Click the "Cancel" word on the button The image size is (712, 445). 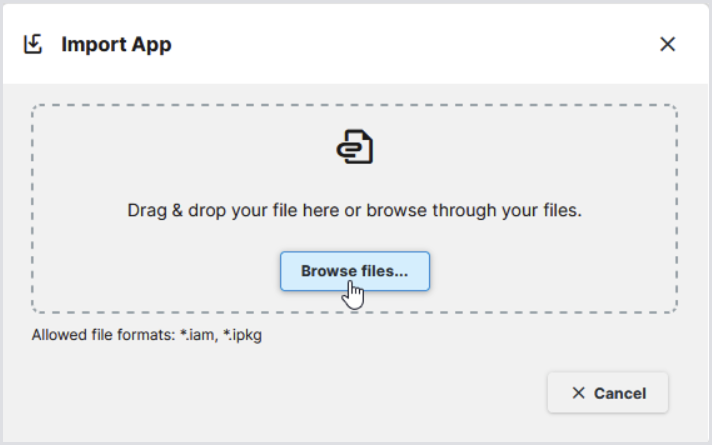pos(620,393)
